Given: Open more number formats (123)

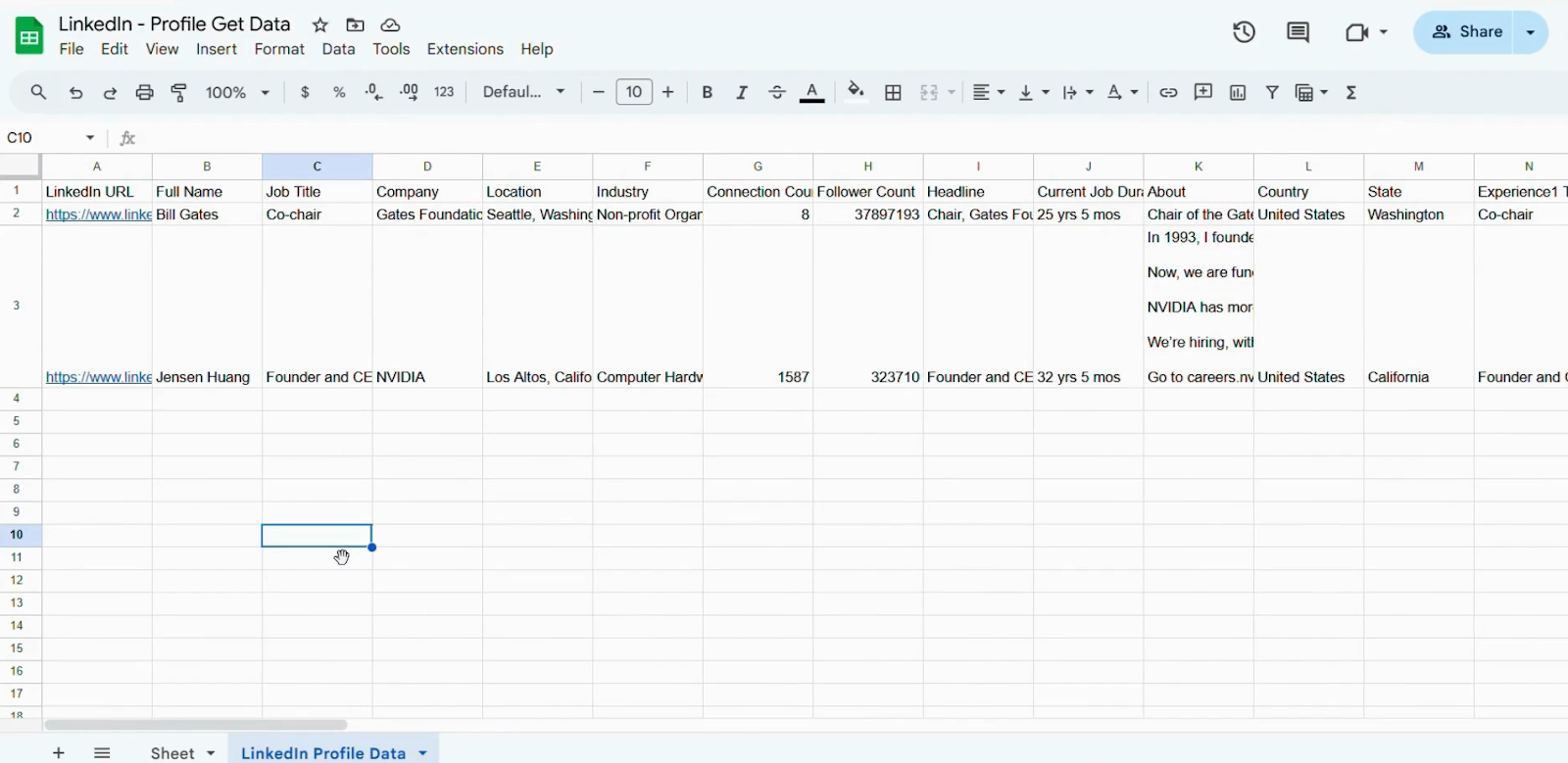Looking at the screenshot, I should (444, 92).
